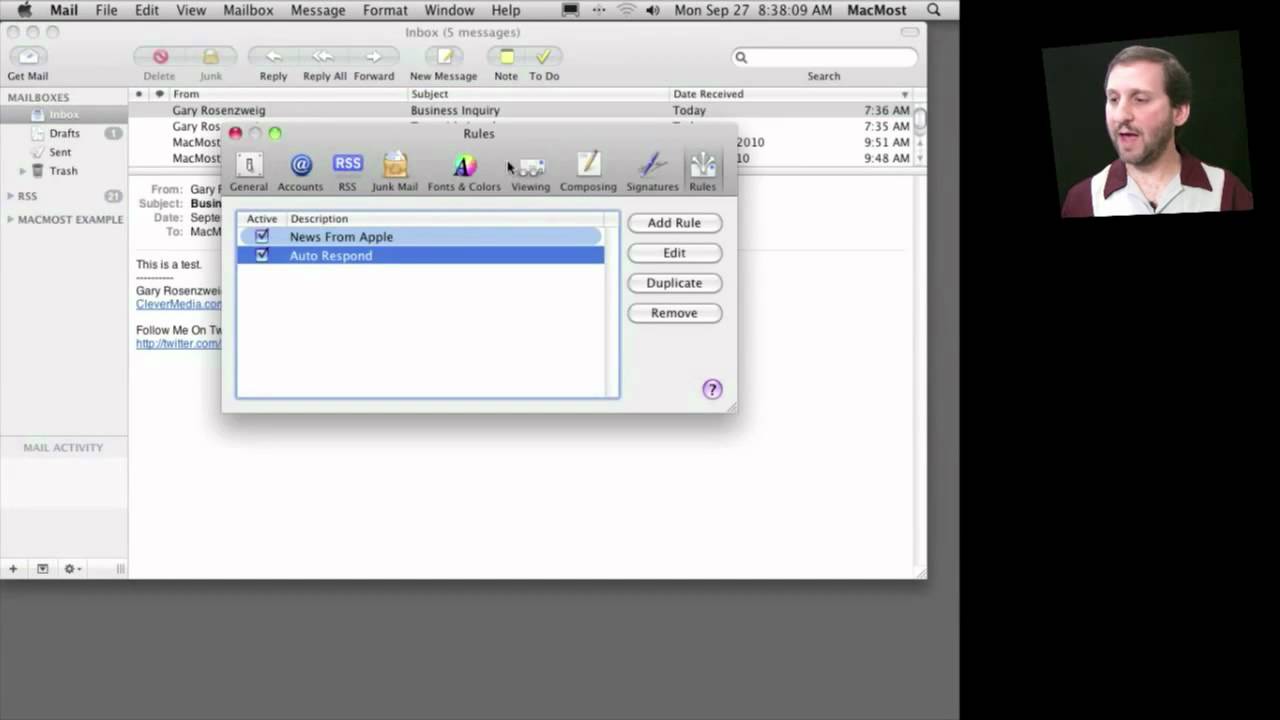The height and width of the screenshot is (720, 1280).
Task: Uncheck the News From Apple rule
Action: click(x=262, y=237)
